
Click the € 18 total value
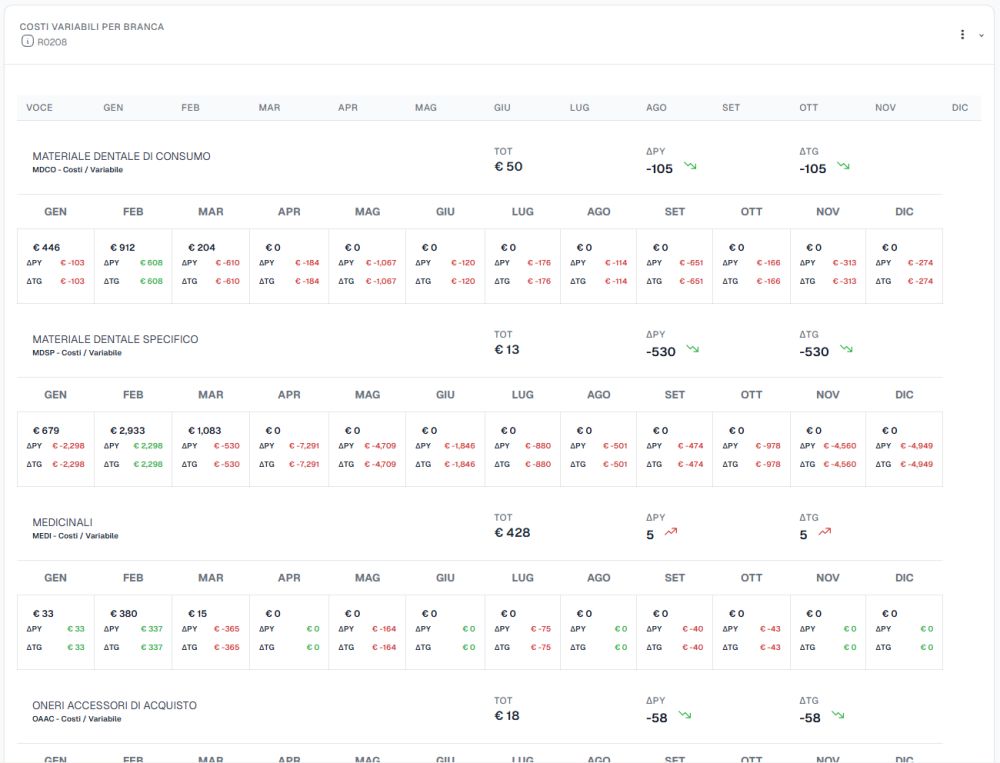507,716
